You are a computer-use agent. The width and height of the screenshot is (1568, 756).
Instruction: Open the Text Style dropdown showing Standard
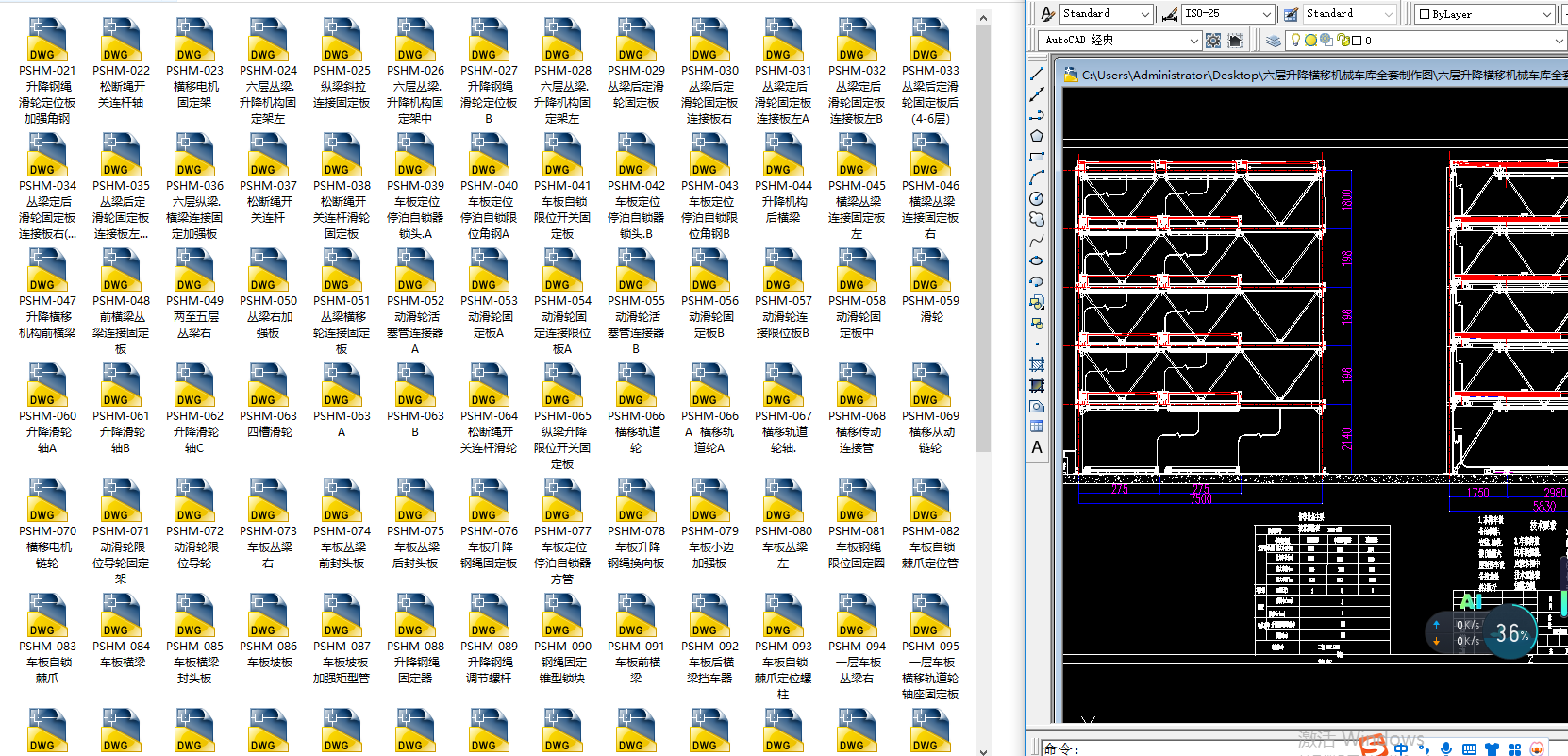click(1106, 13)
